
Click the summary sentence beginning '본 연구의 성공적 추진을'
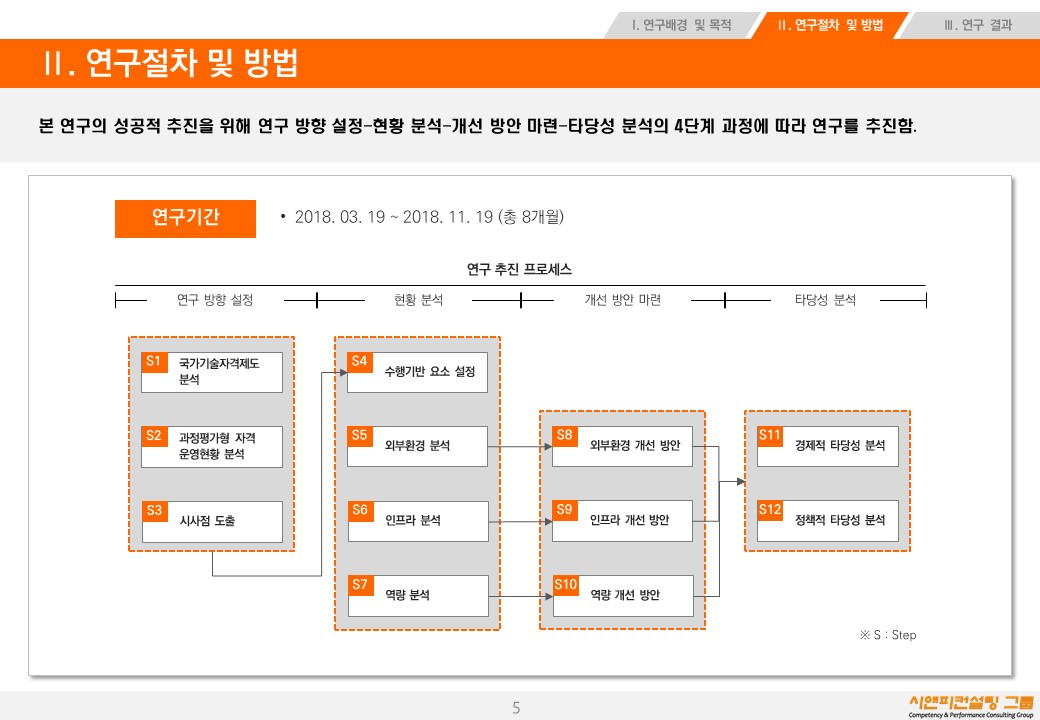[478, 125]
